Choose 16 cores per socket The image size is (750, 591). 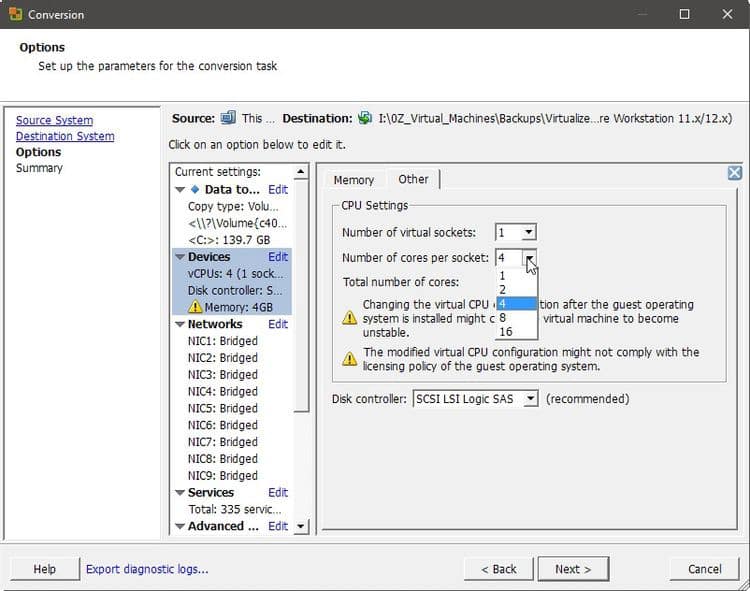coord(517,331)
